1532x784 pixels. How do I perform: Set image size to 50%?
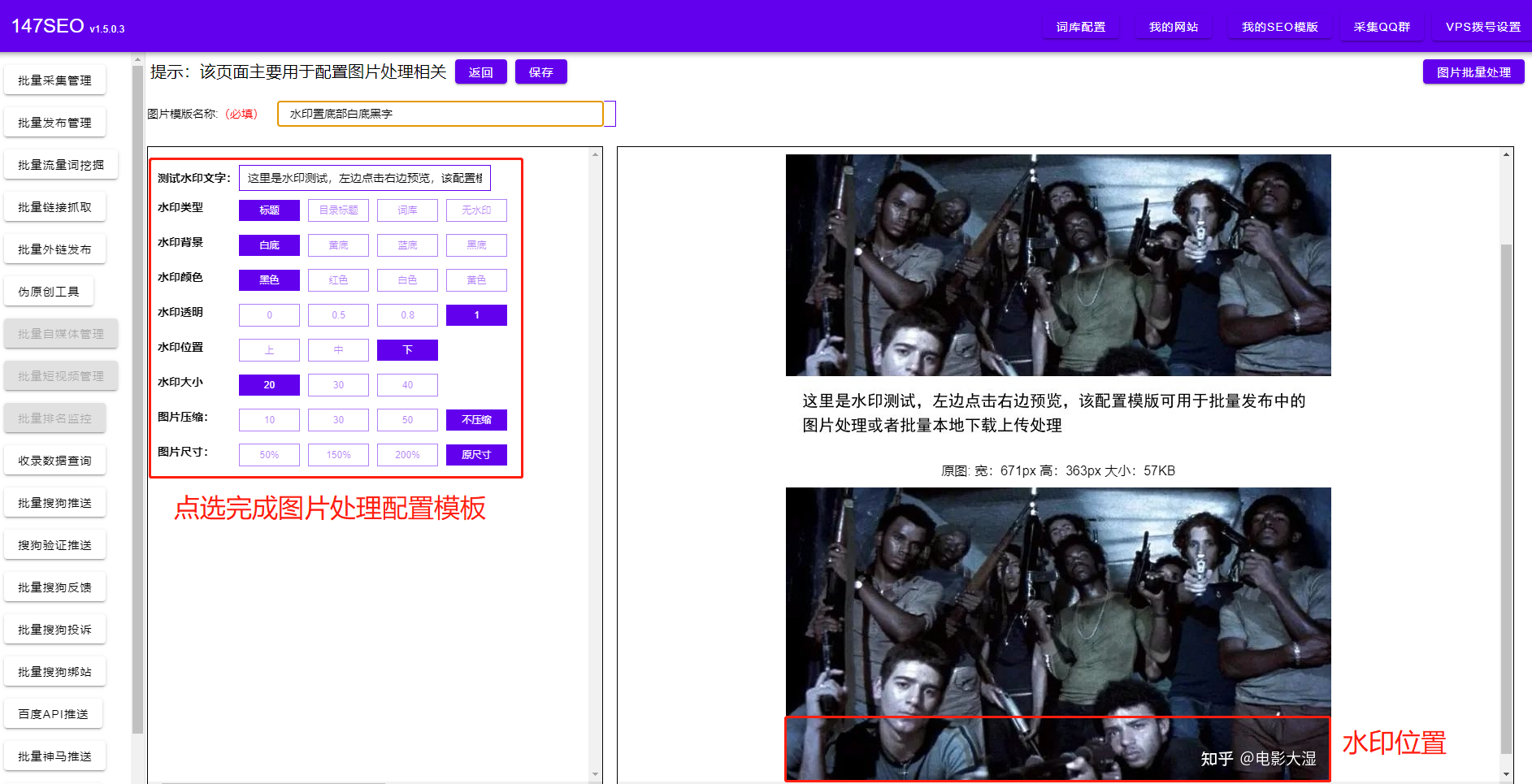269,455
